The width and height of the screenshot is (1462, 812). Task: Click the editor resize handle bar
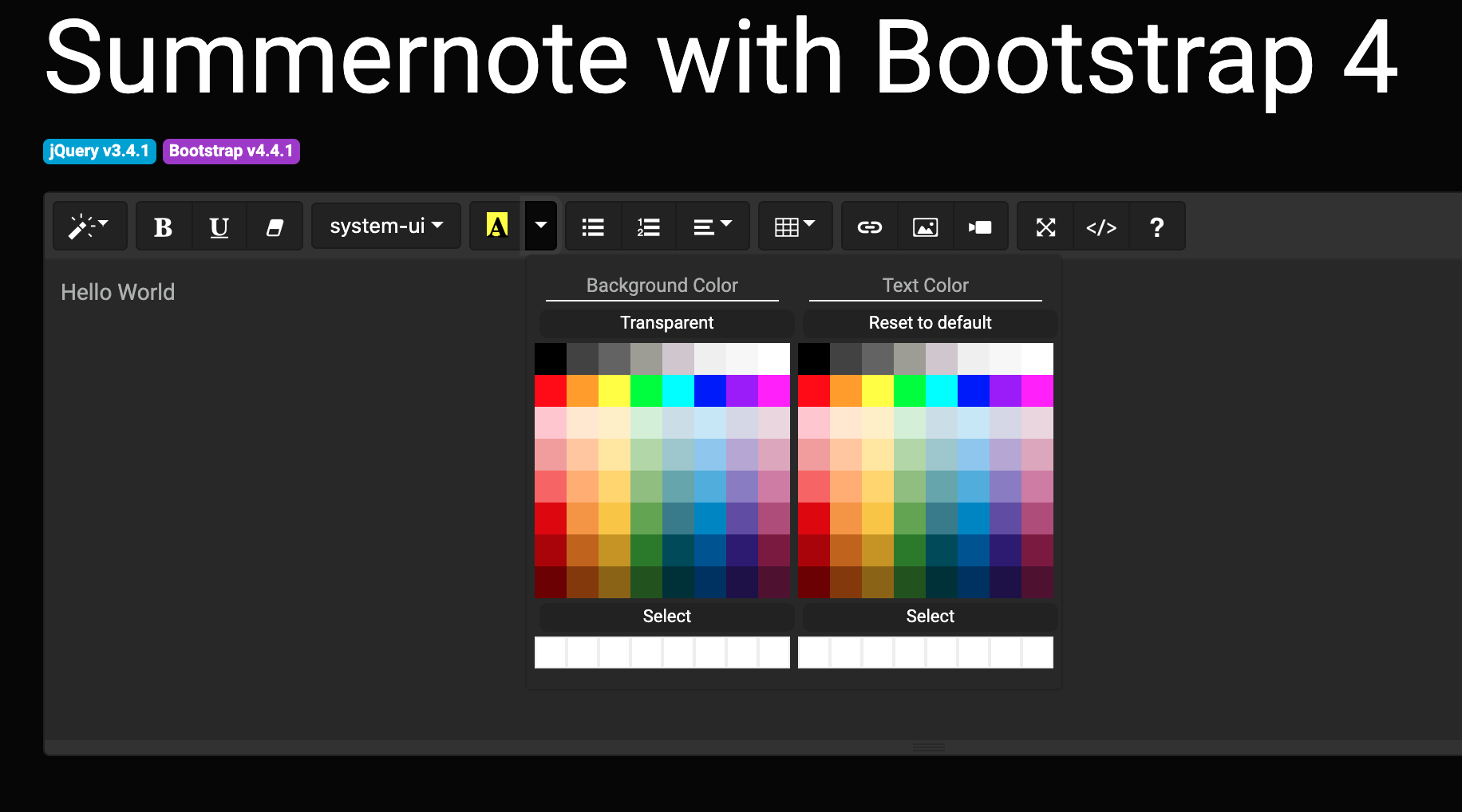[929, 747]
